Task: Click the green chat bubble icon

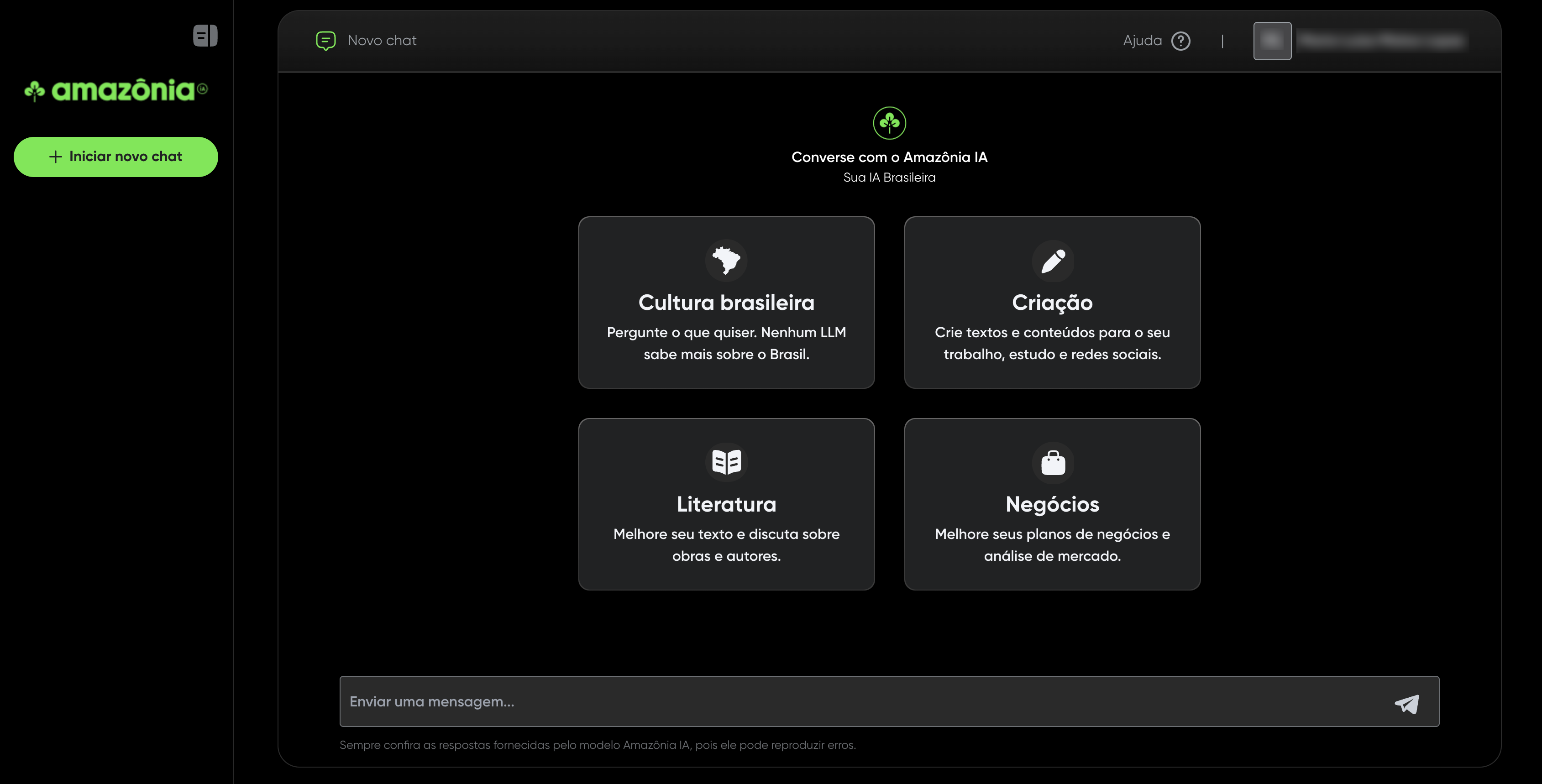Action: (x=325, y=41)
